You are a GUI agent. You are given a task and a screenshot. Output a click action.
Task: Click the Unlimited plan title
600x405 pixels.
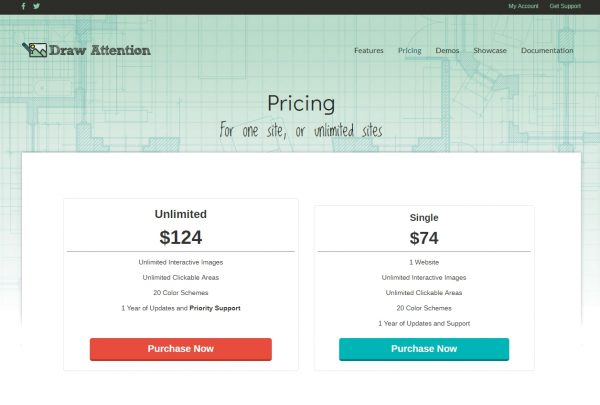(180, 214)
